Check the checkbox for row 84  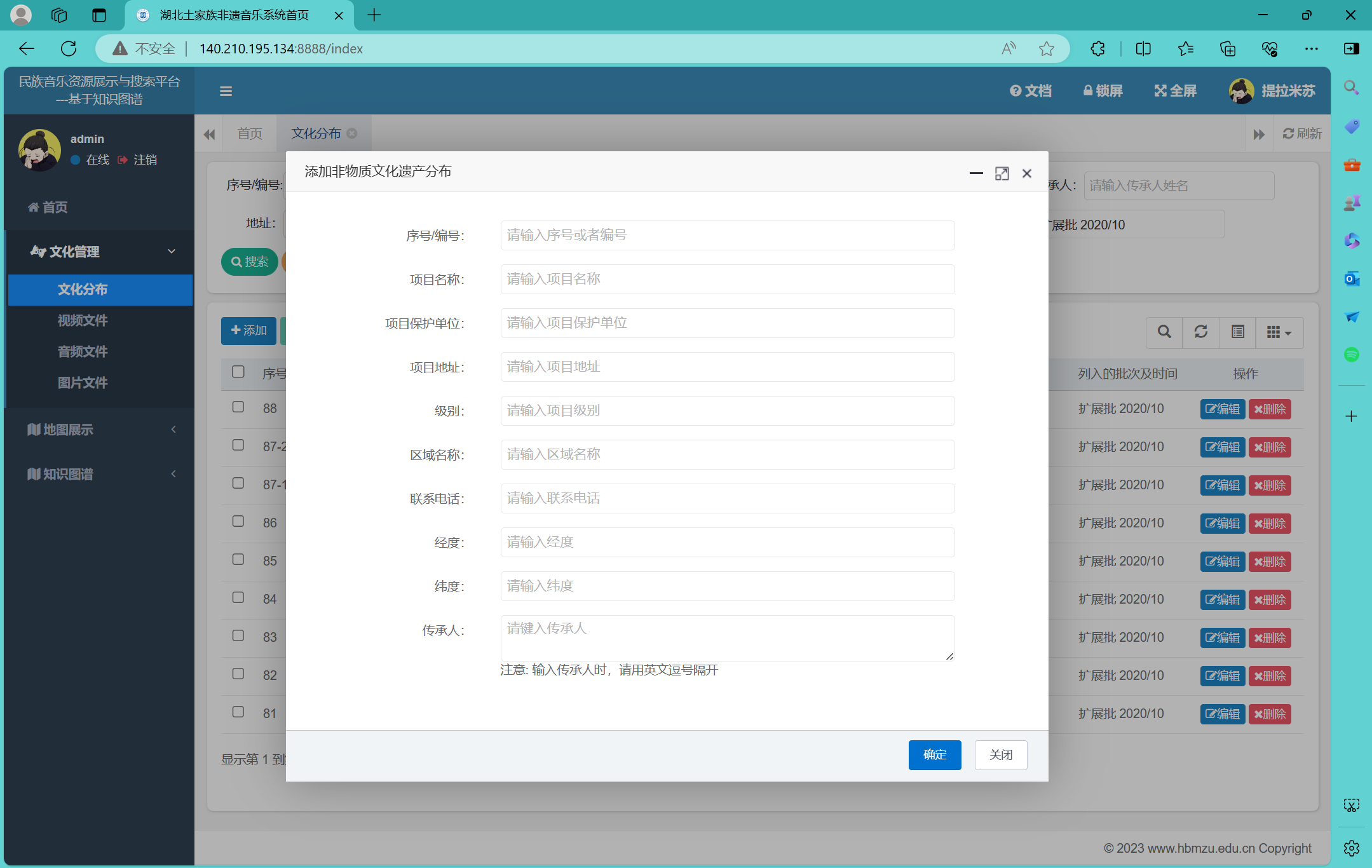238,597
